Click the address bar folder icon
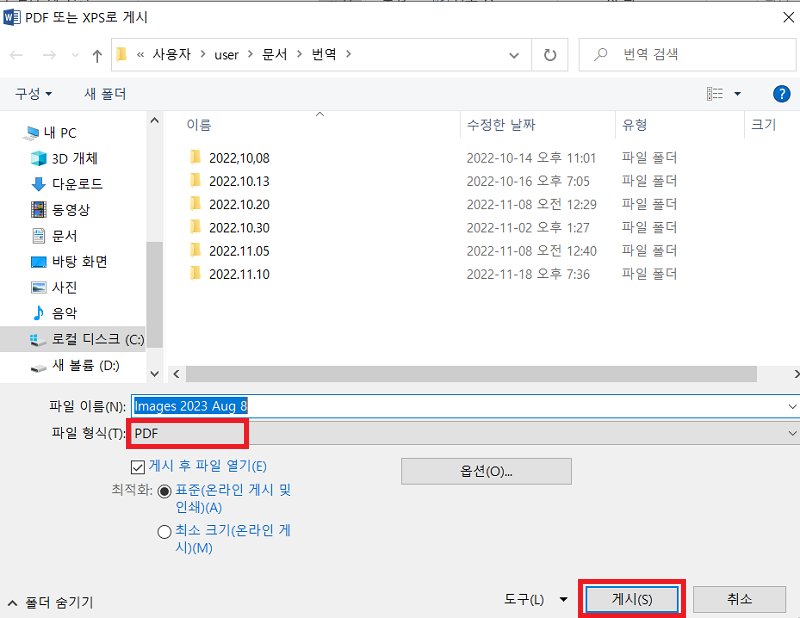The image size is (800, 618). 121,54
